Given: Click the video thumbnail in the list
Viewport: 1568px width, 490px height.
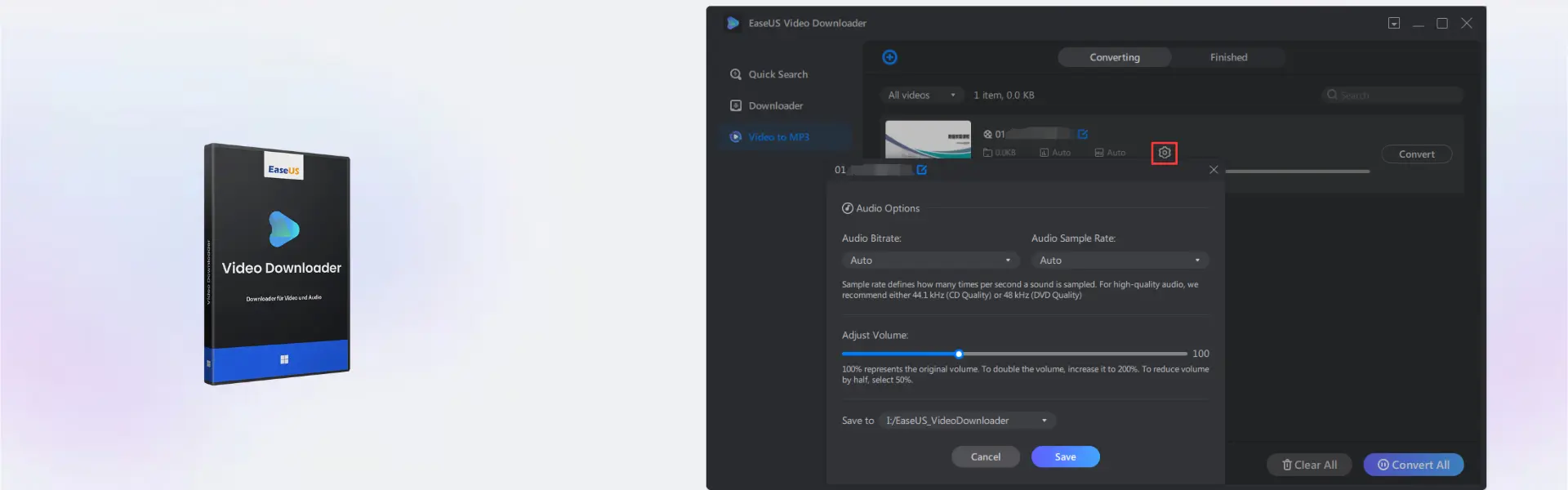Looking at the screenshot, I should [928, 140].
